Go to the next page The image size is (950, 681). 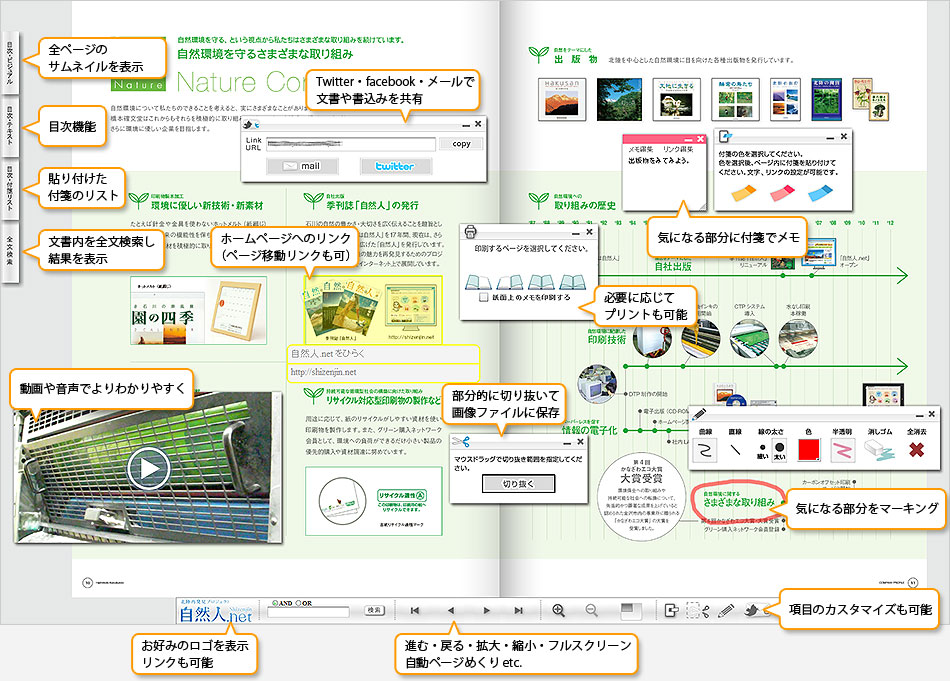point(487,611)
